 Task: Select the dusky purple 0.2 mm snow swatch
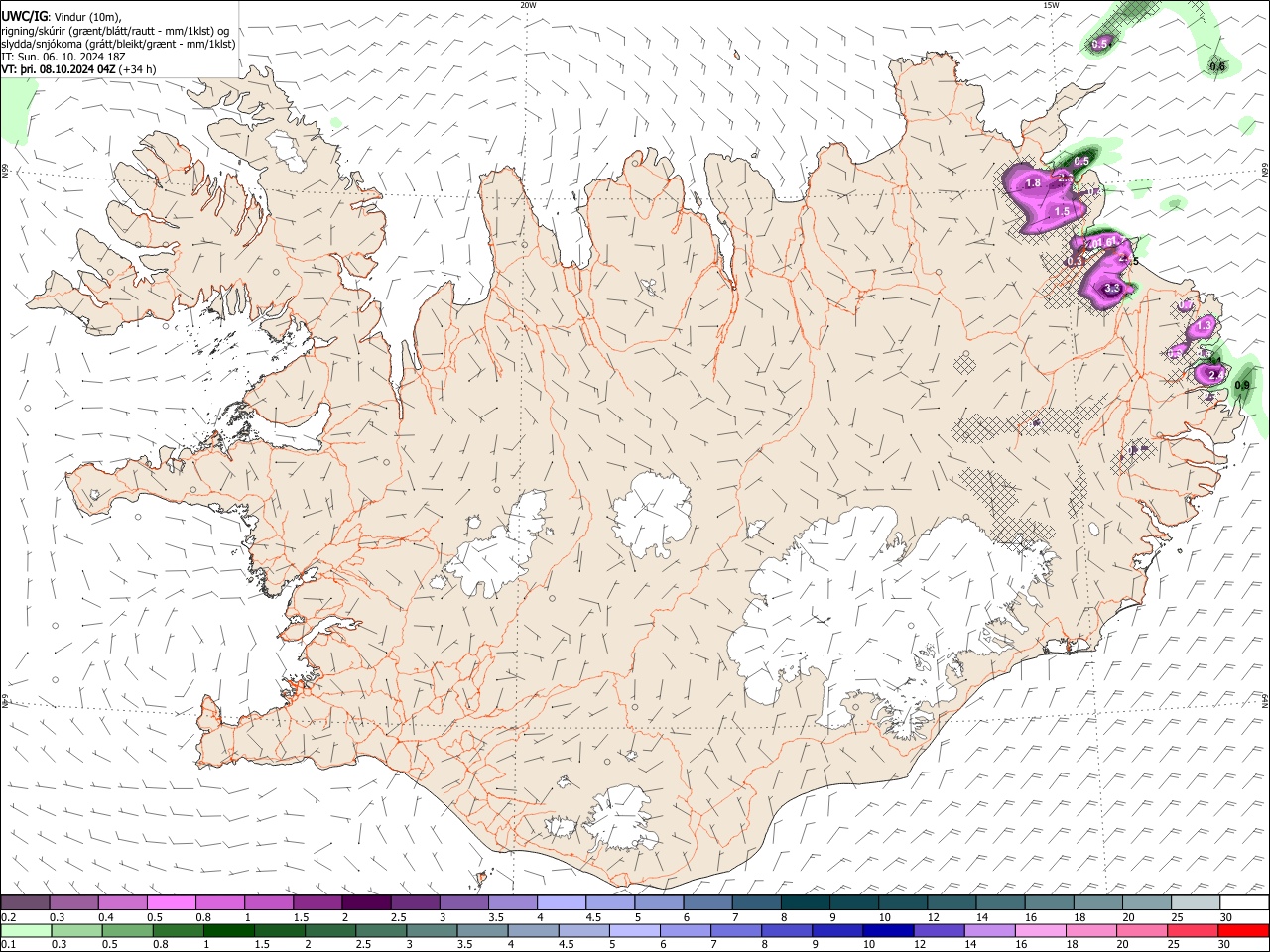click(x=25, y=903)
